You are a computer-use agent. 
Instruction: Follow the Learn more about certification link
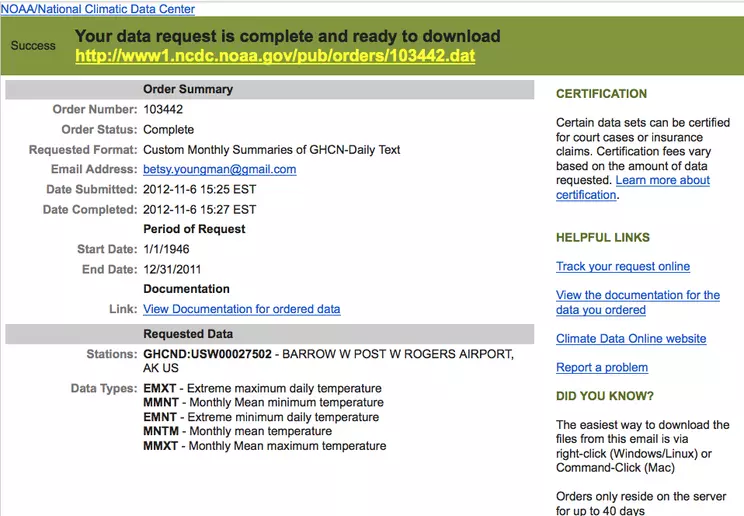633,188
